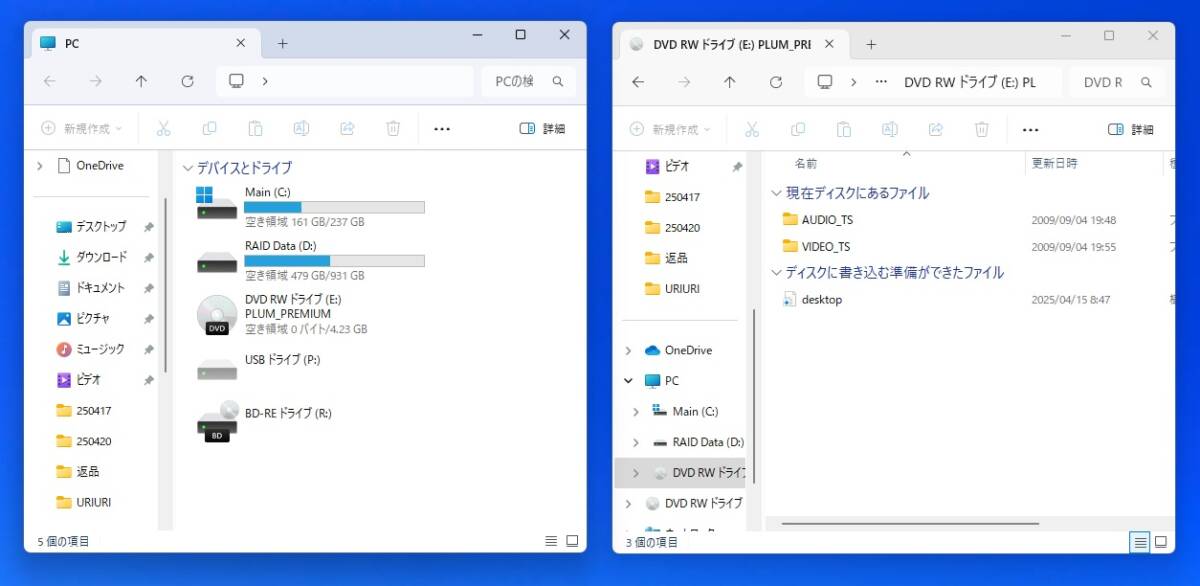Screen dimensions: 1200x586
Task: Collapse the 現在ディスクにあるファイル group
Action: coord(776,193)
